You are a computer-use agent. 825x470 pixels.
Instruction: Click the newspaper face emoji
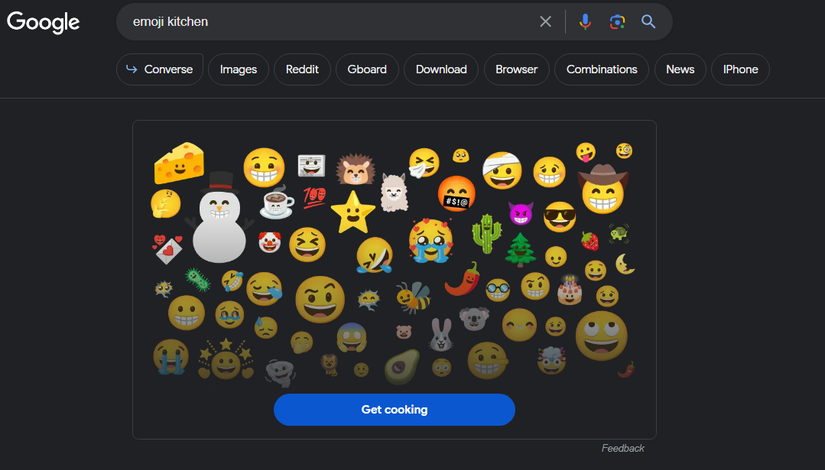click(x=311, y=165)
